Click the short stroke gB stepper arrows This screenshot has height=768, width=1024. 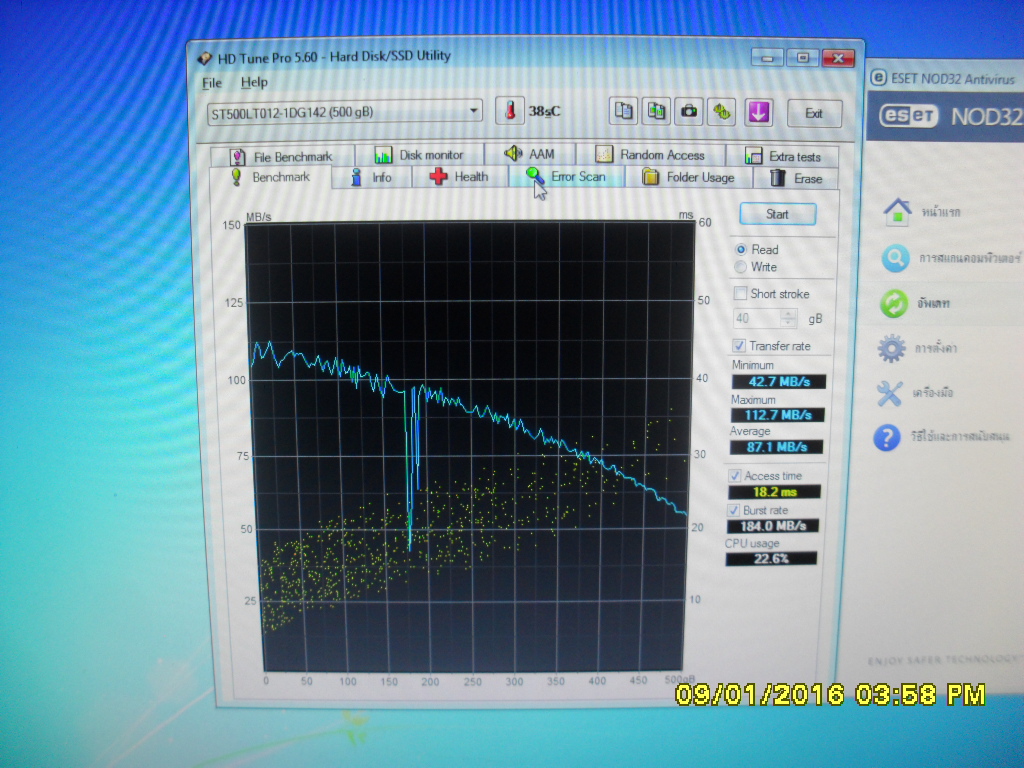pyautogui.click(x=789, y=318)
